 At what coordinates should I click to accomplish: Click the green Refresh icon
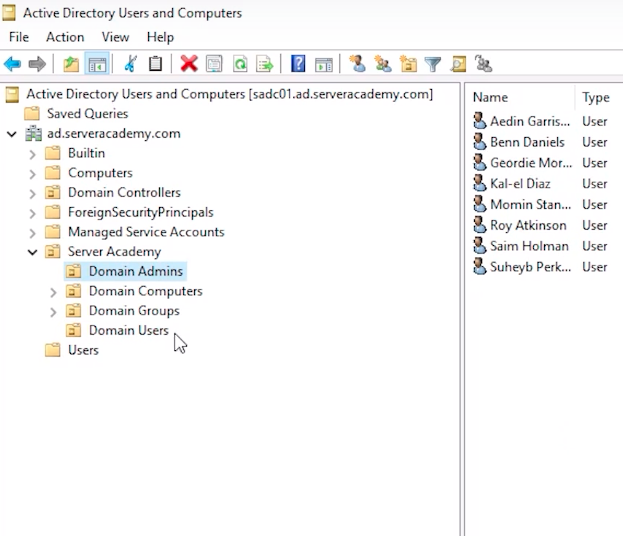[x=240, y=64]
